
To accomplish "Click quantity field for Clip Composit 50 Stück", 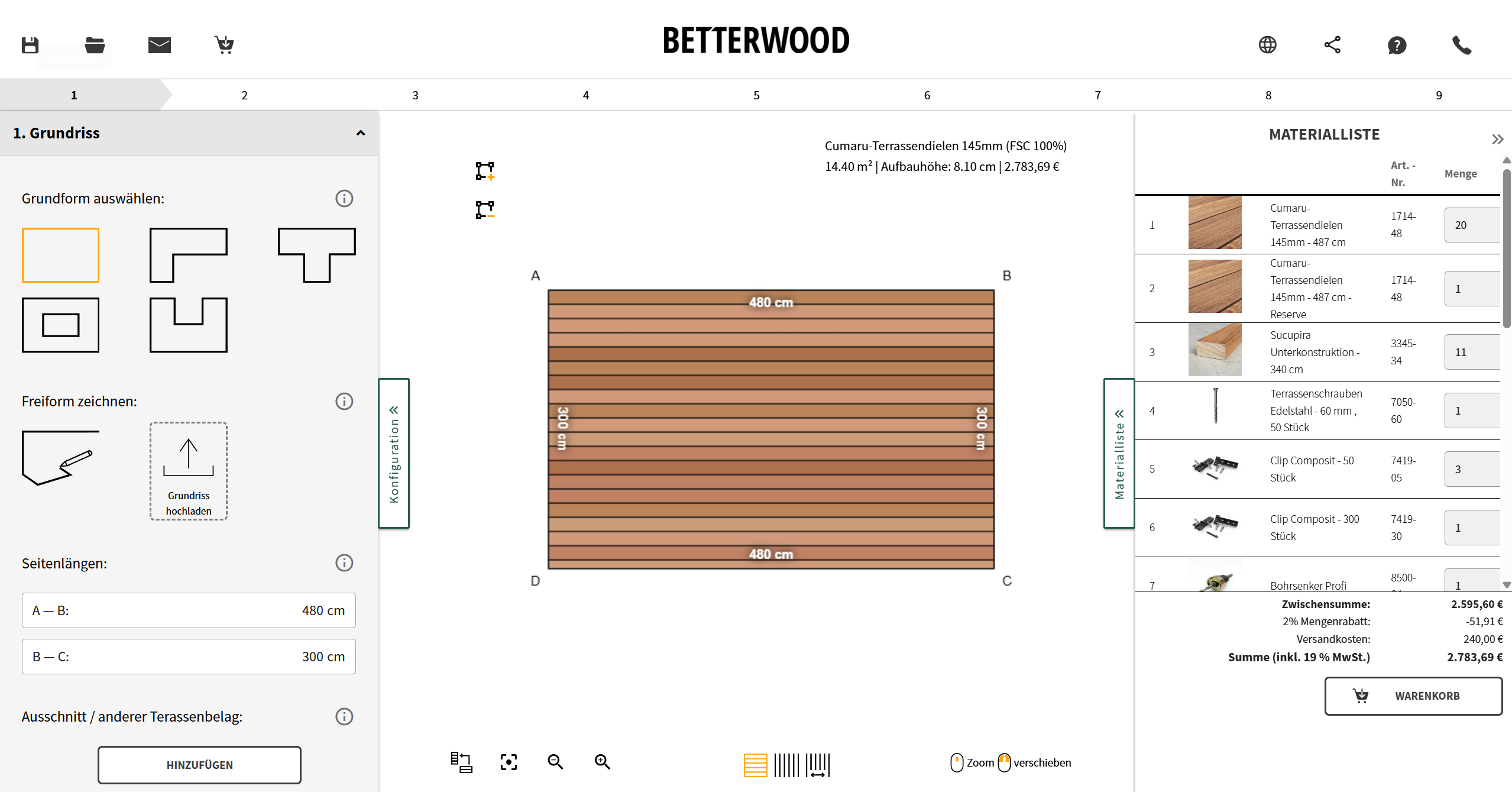I will [x=1472, y=469].
